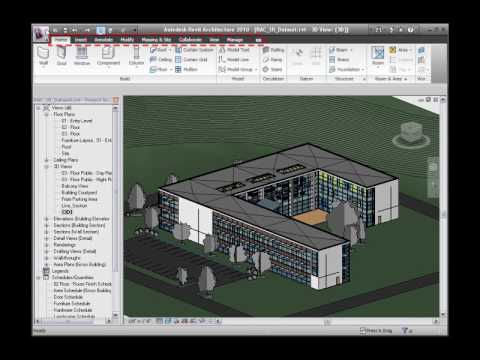
Task: Click the Roof tool
Action: pos(159,50)
